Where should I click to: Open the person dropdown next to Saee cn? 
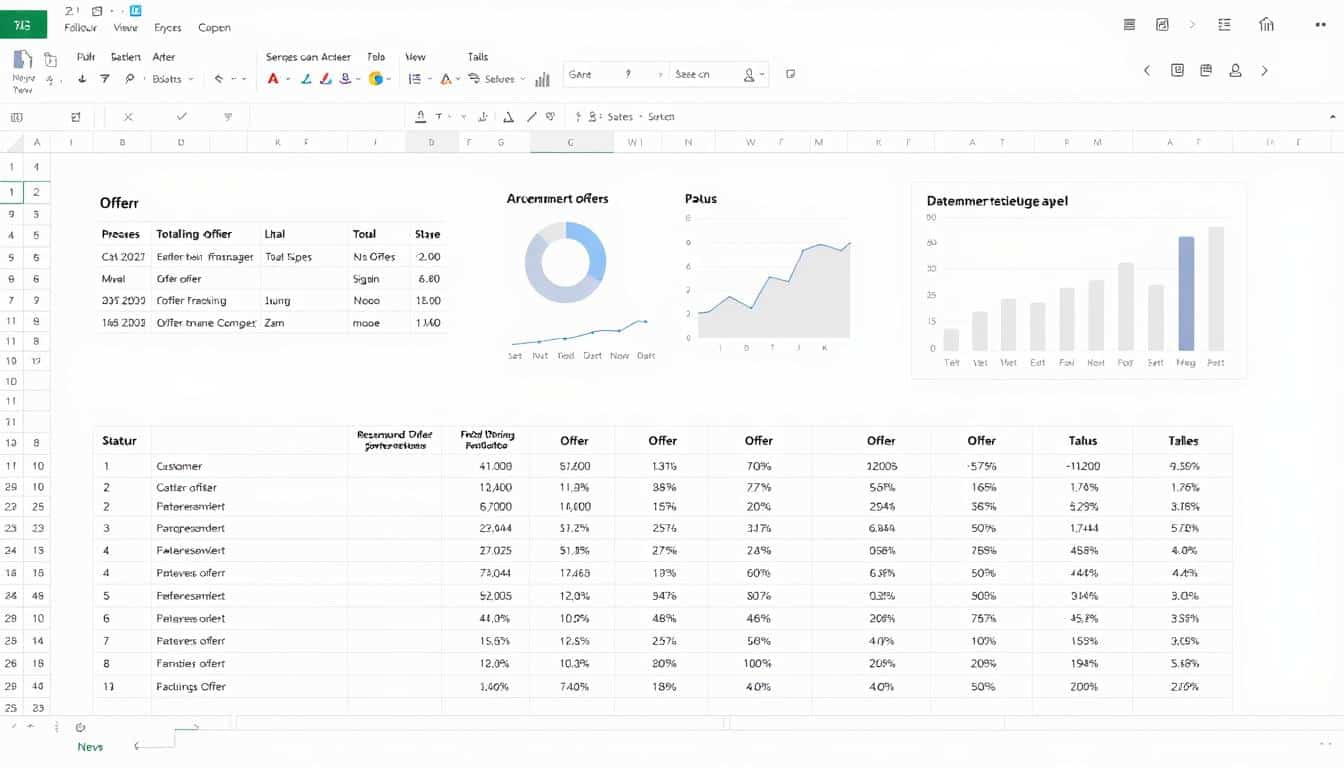[x=755, y=74]
